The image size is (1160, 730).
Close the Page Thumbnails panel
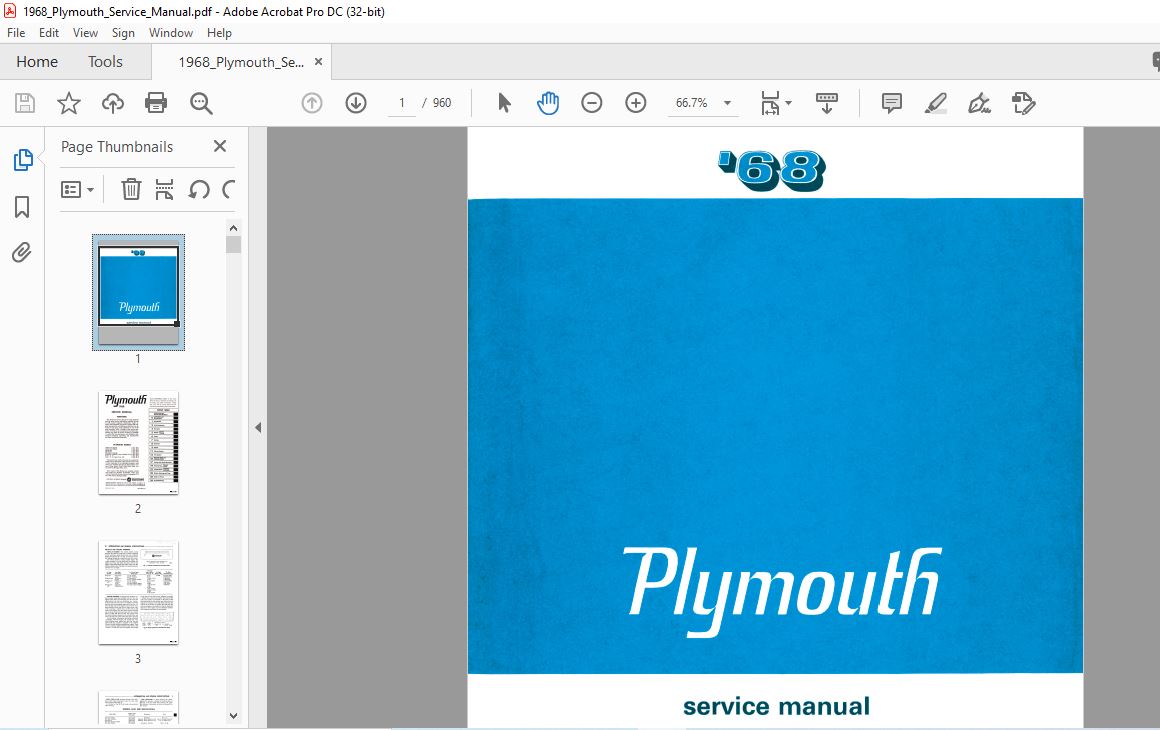click(220, 146)
